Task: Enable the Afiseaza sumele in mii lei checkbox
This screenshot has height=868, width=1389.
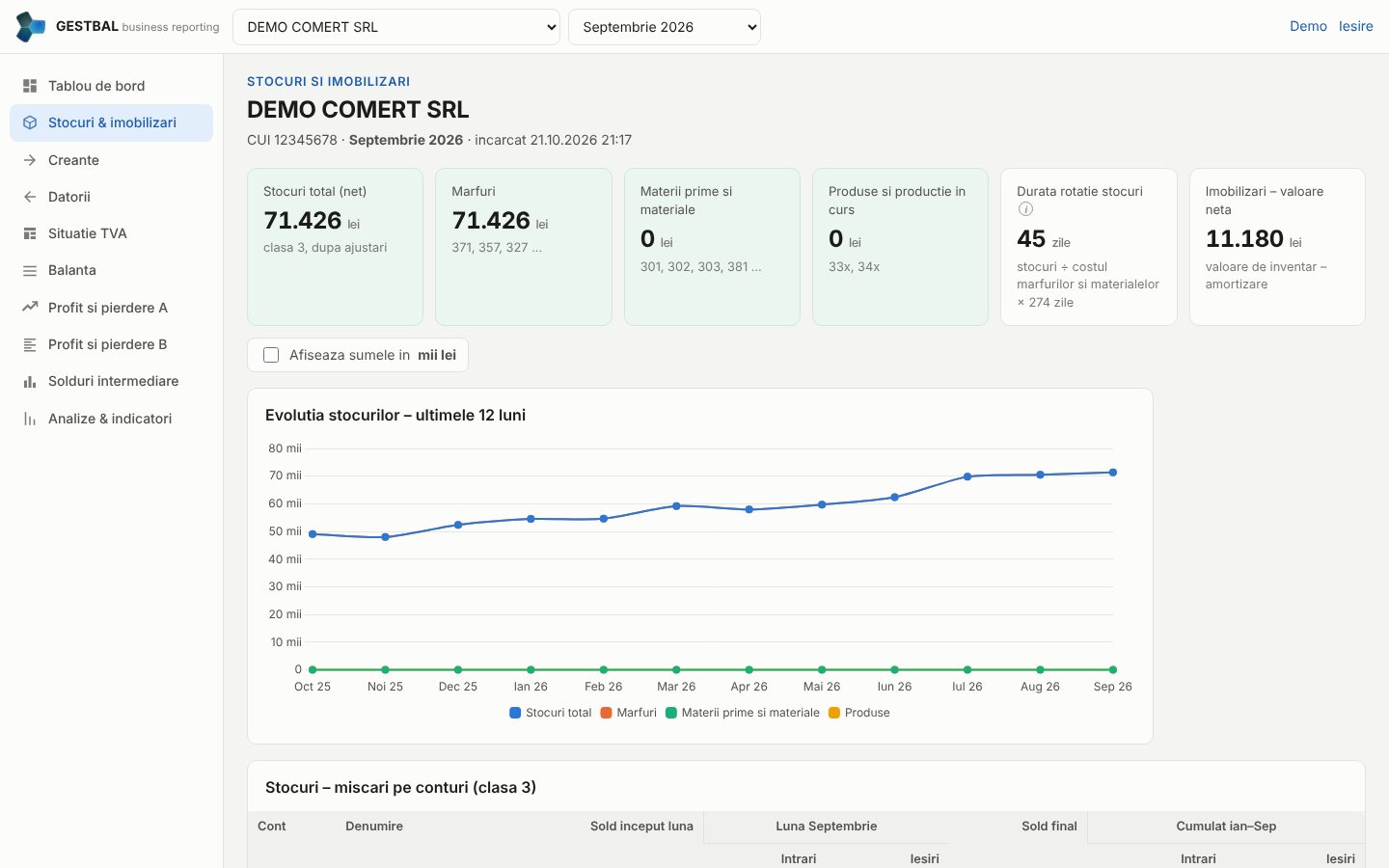Action: 271,355
